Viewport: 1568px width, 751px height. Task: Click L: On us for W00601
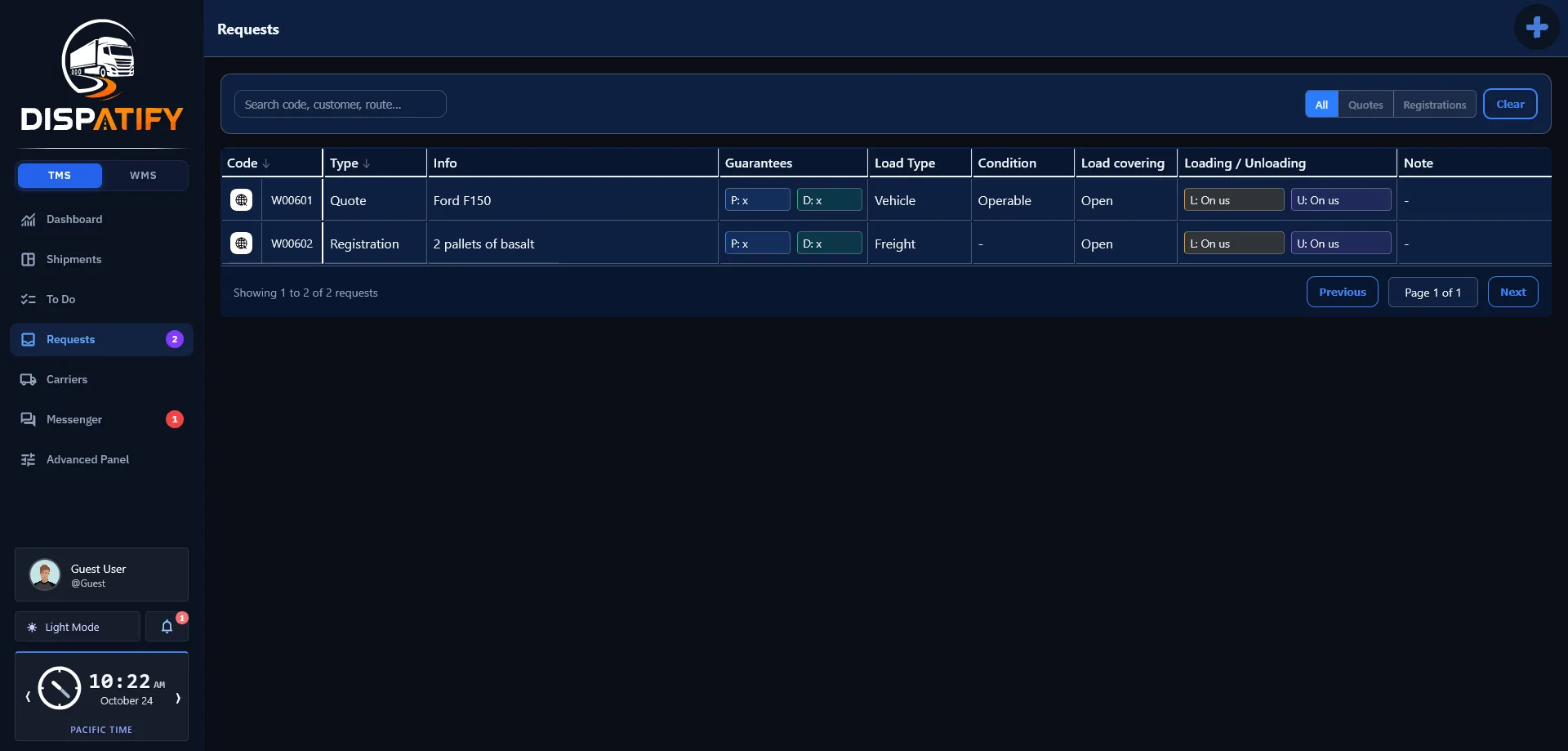(1234, 200)
